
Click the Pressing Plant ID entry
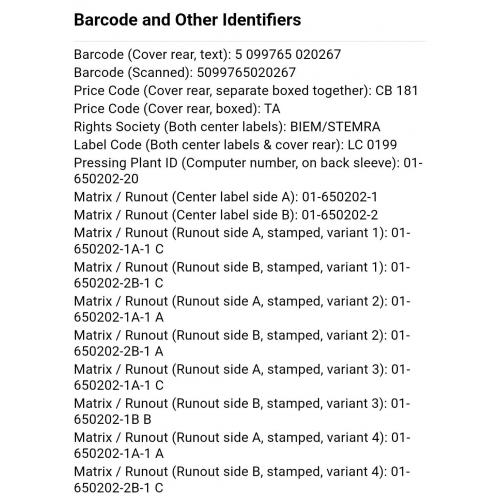pyautogui.click(x=248, y=171)
